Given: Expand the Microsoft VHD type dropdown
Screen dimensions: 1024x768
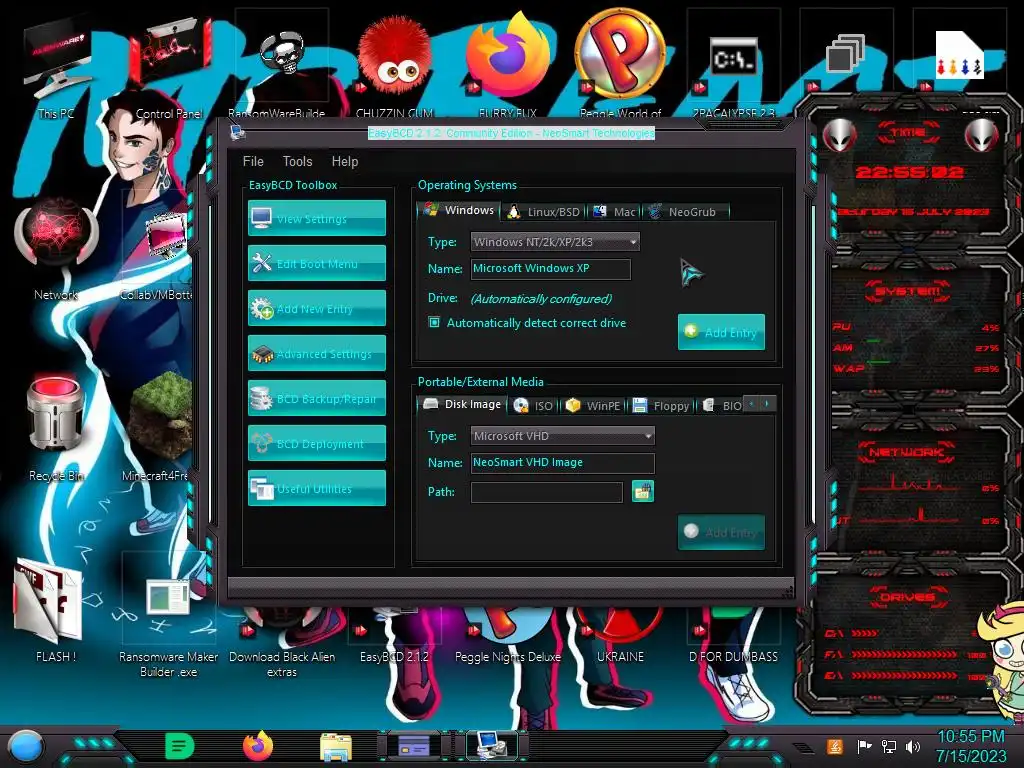Looking at the screenshot, I should [x=562, y=436].
